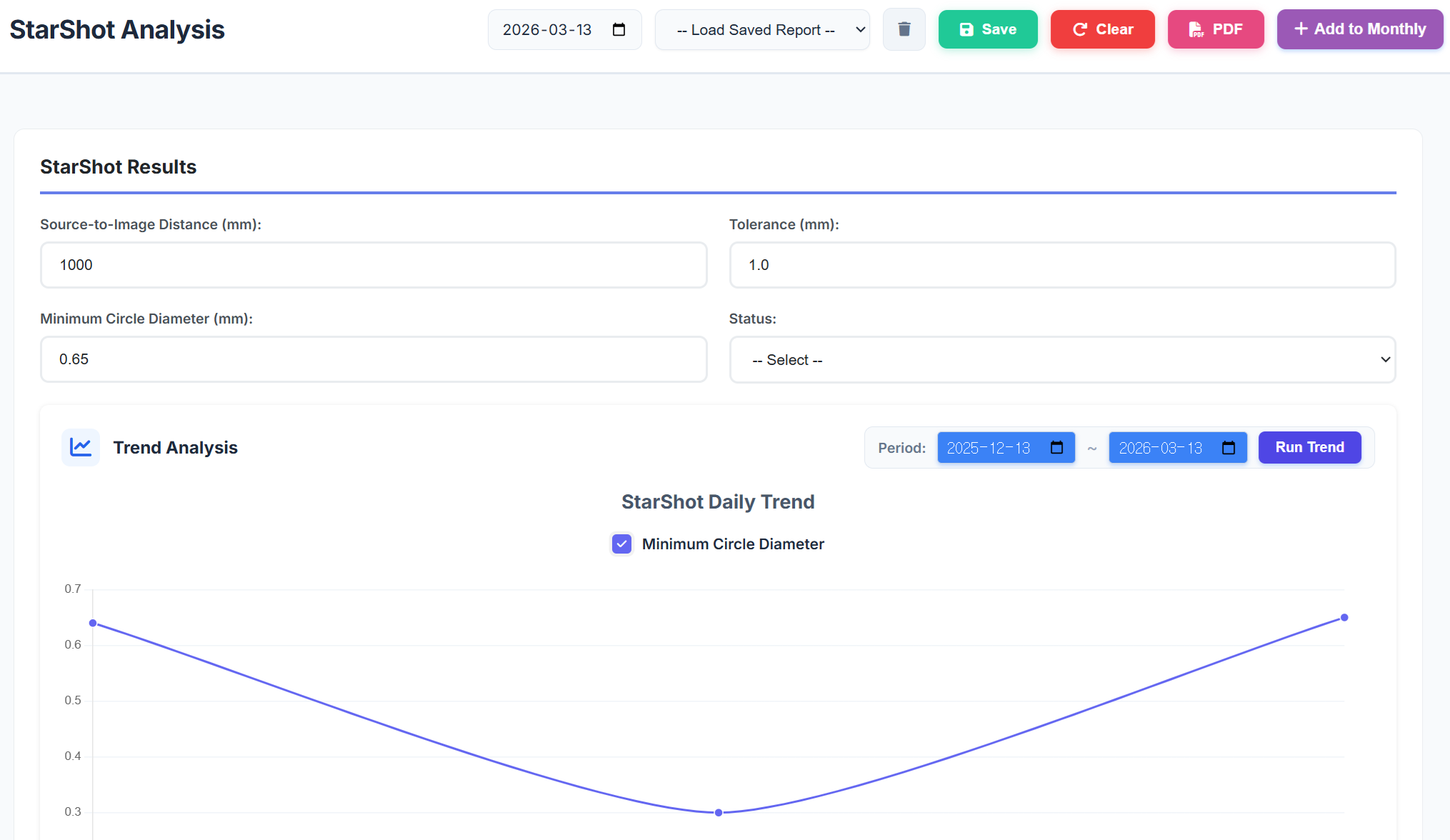
Task: Select the first data point on chart
Action: (x=93, y=624)
